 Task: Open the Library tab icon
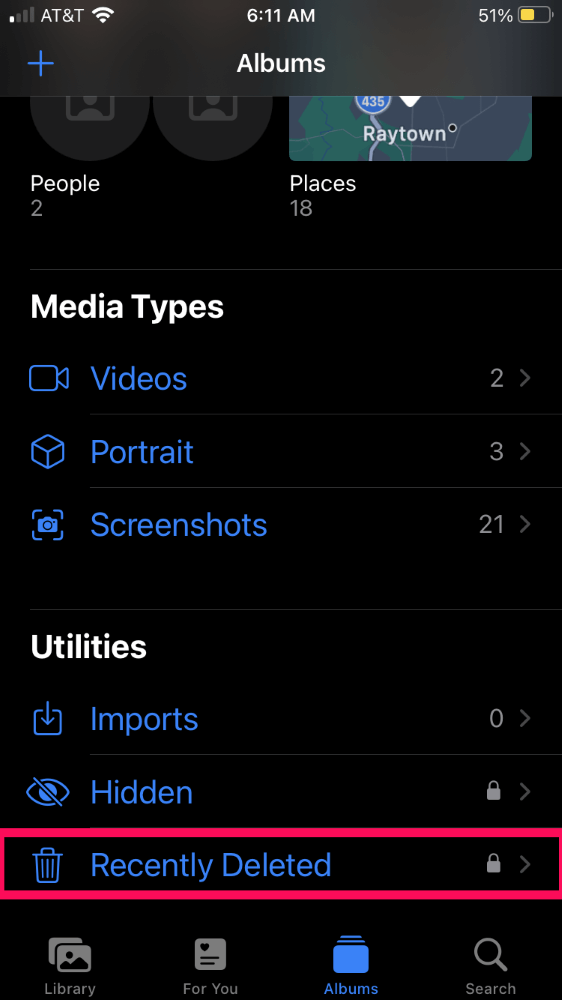70,955
